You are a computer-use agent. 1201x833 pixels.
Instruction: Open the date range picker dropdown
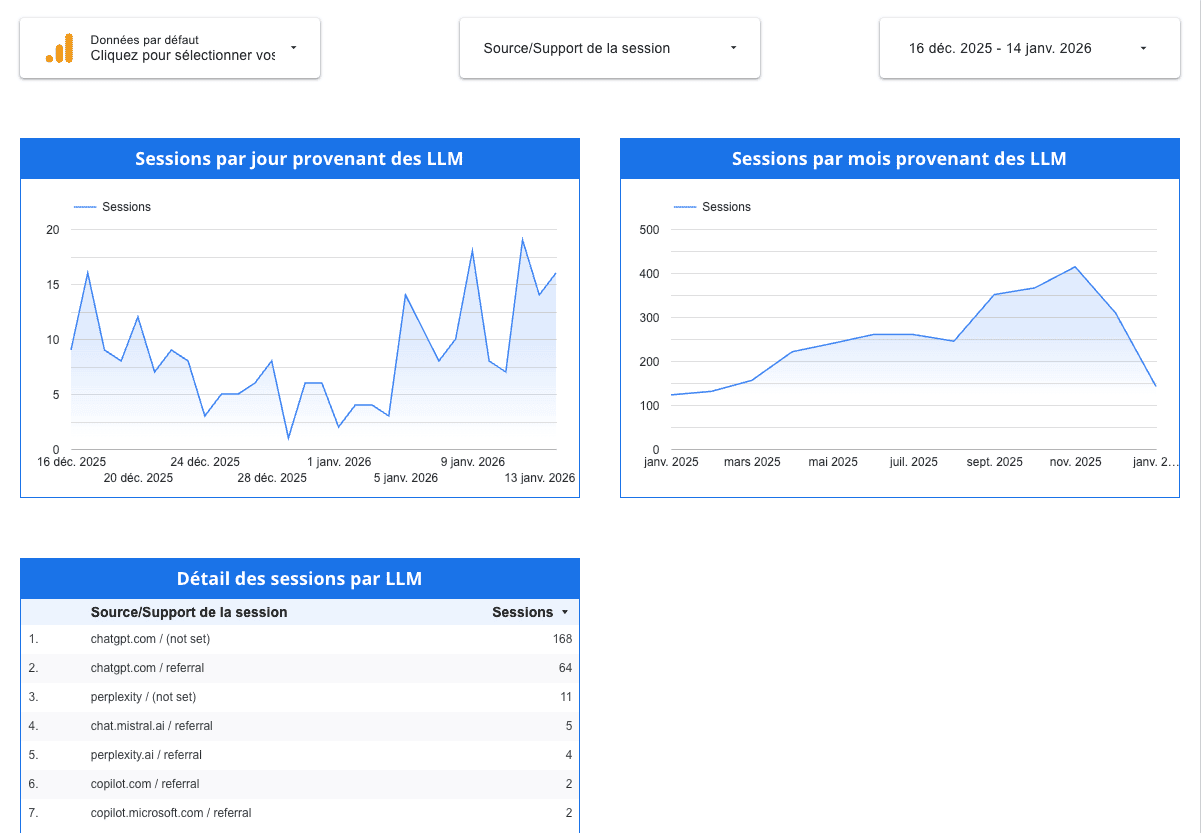tap(1029, 48)
